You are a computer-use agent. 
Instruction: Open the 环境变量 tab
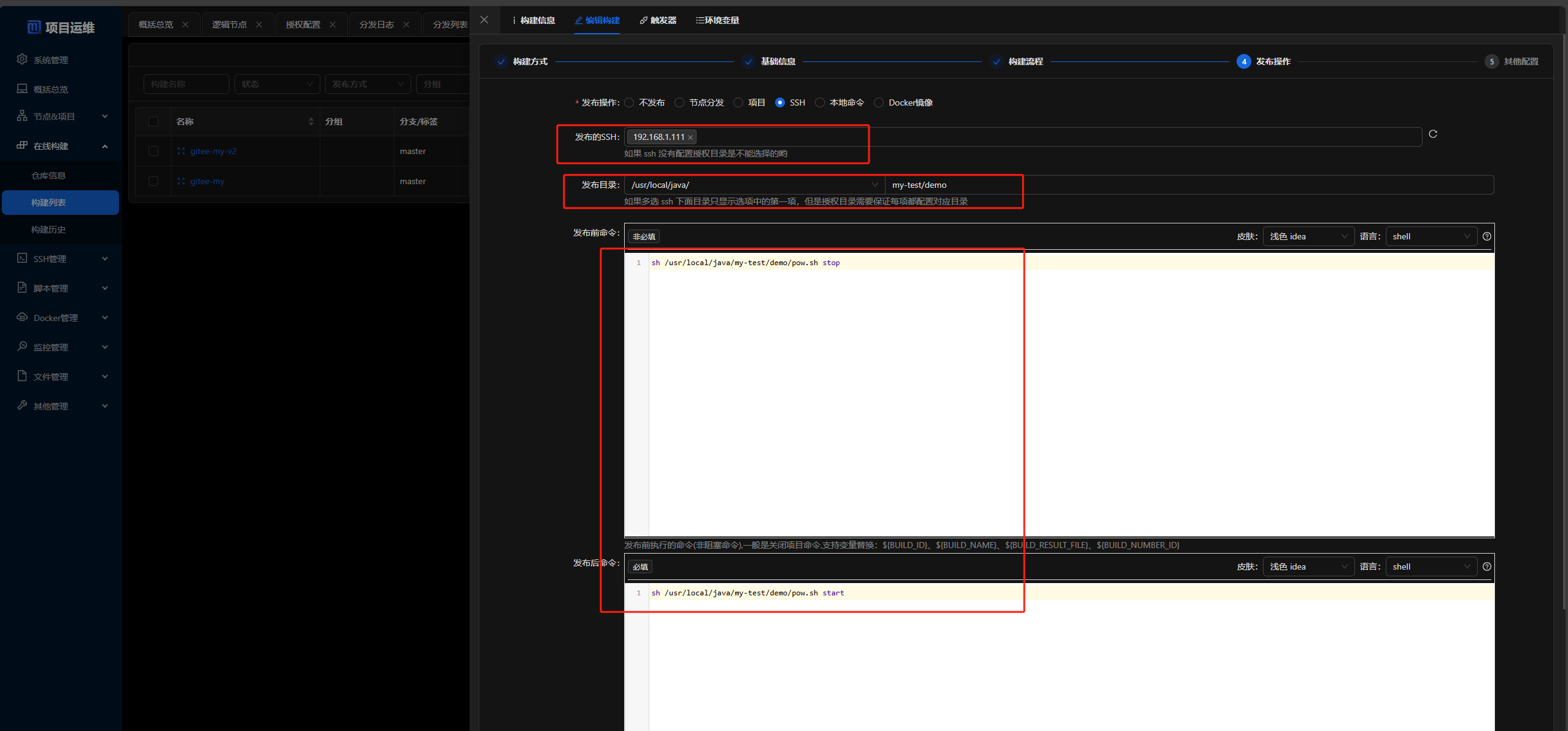tap(717, 20)
